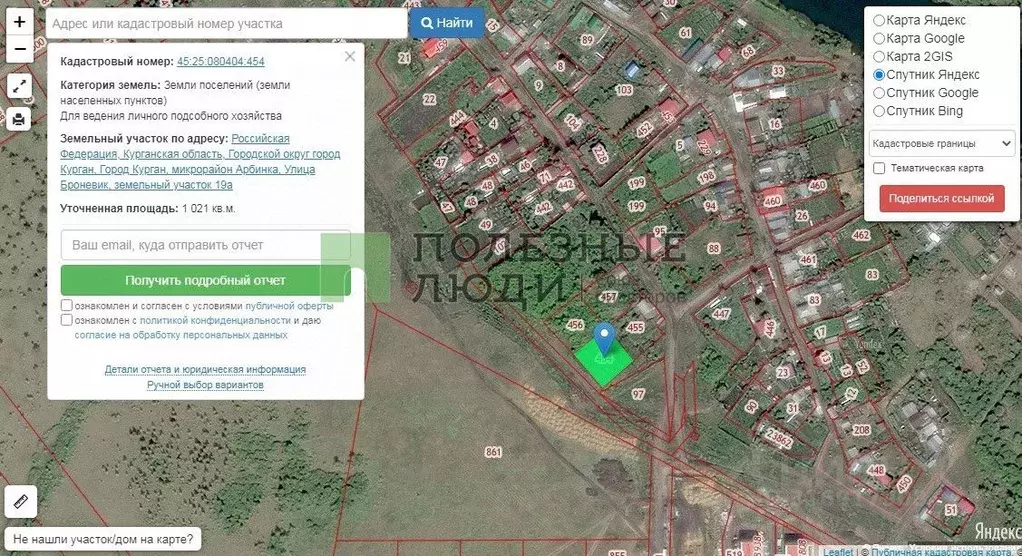Close the parcel info panel

350,56
